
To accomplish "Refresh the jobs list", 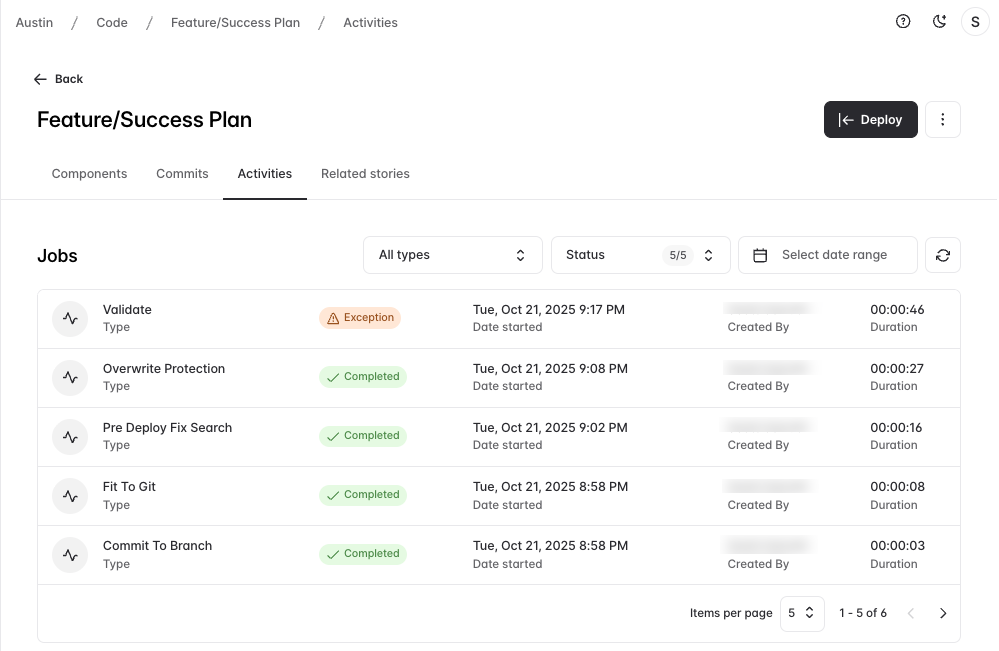I will coord(942,255).
